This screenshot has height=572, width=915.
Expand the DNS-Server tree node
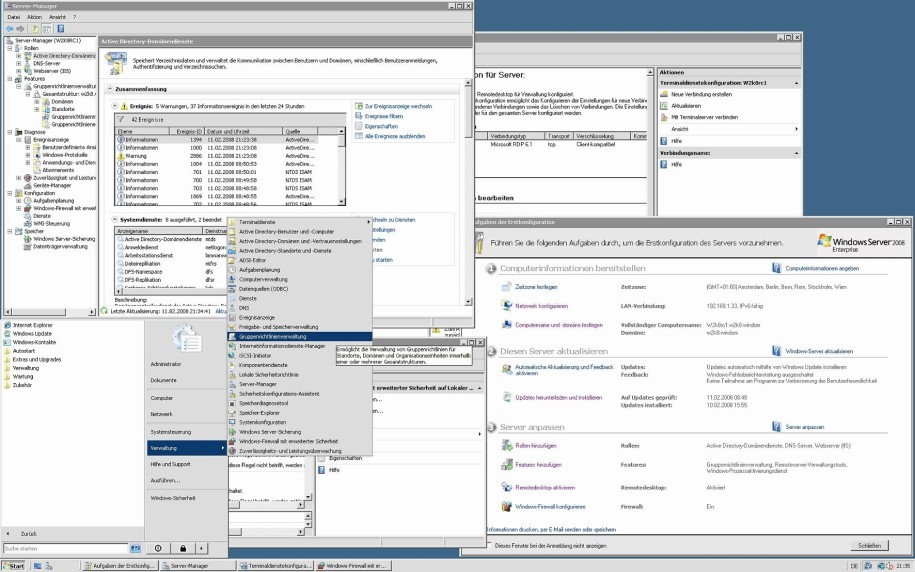[x=18, y=63]
